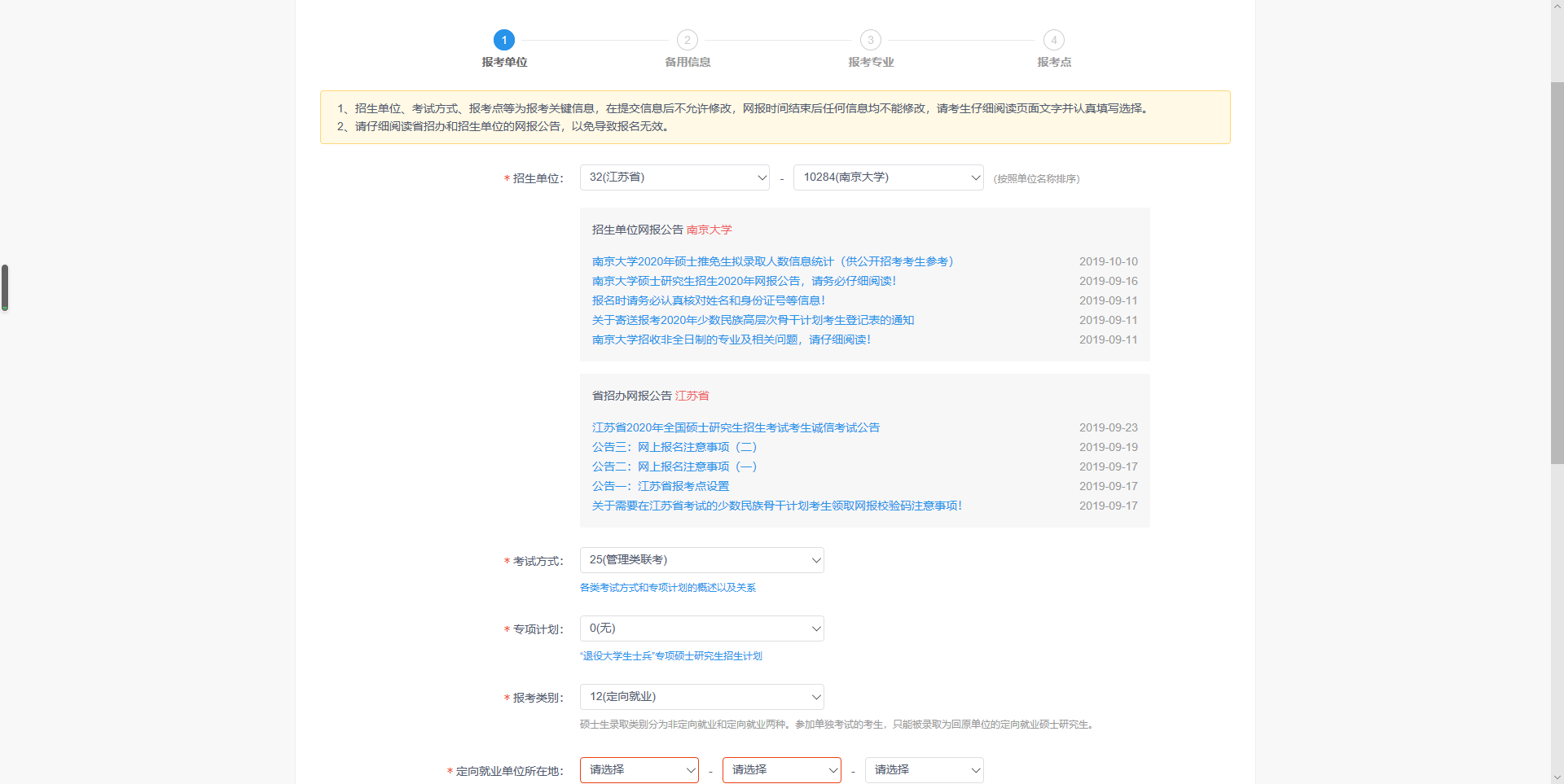Click 各类考试方式和专项计划的概述以及关系 link
The height and width of the screenshot is (784, 1564).
pos(667,588)
